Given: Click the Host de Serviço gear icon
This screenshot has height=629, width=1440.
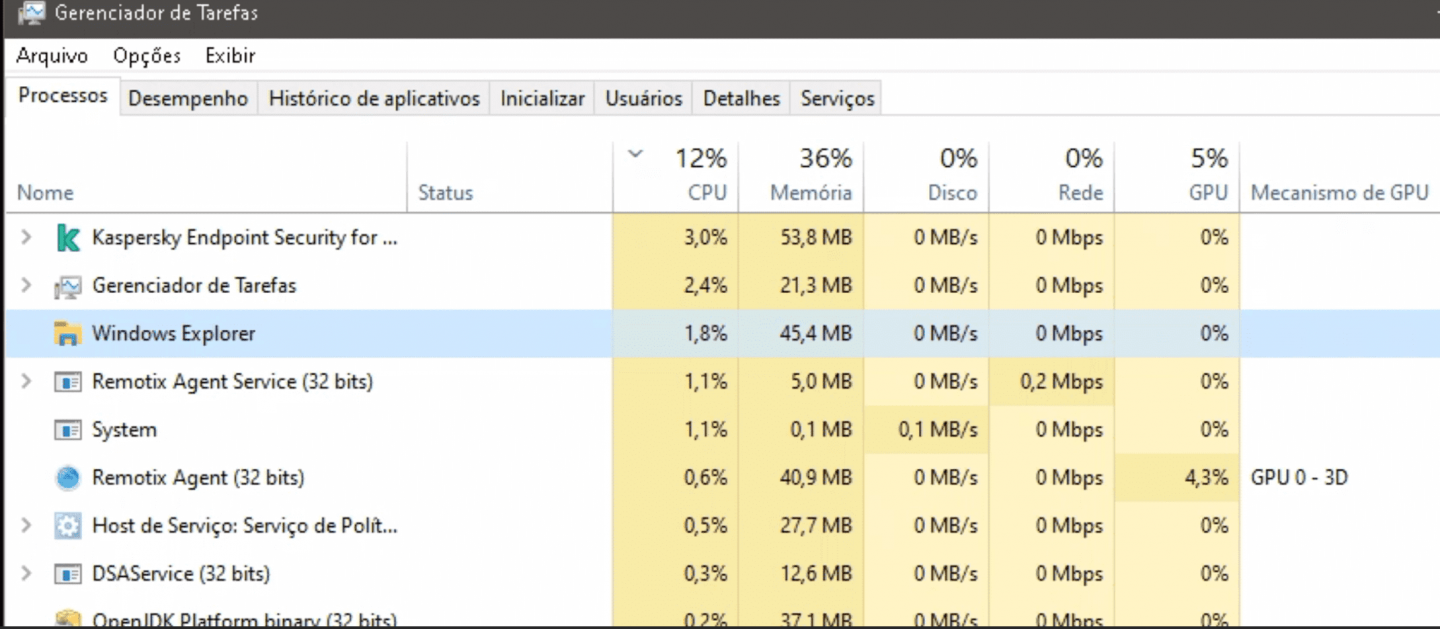Looking at the screenshot, I should (68, 526).
